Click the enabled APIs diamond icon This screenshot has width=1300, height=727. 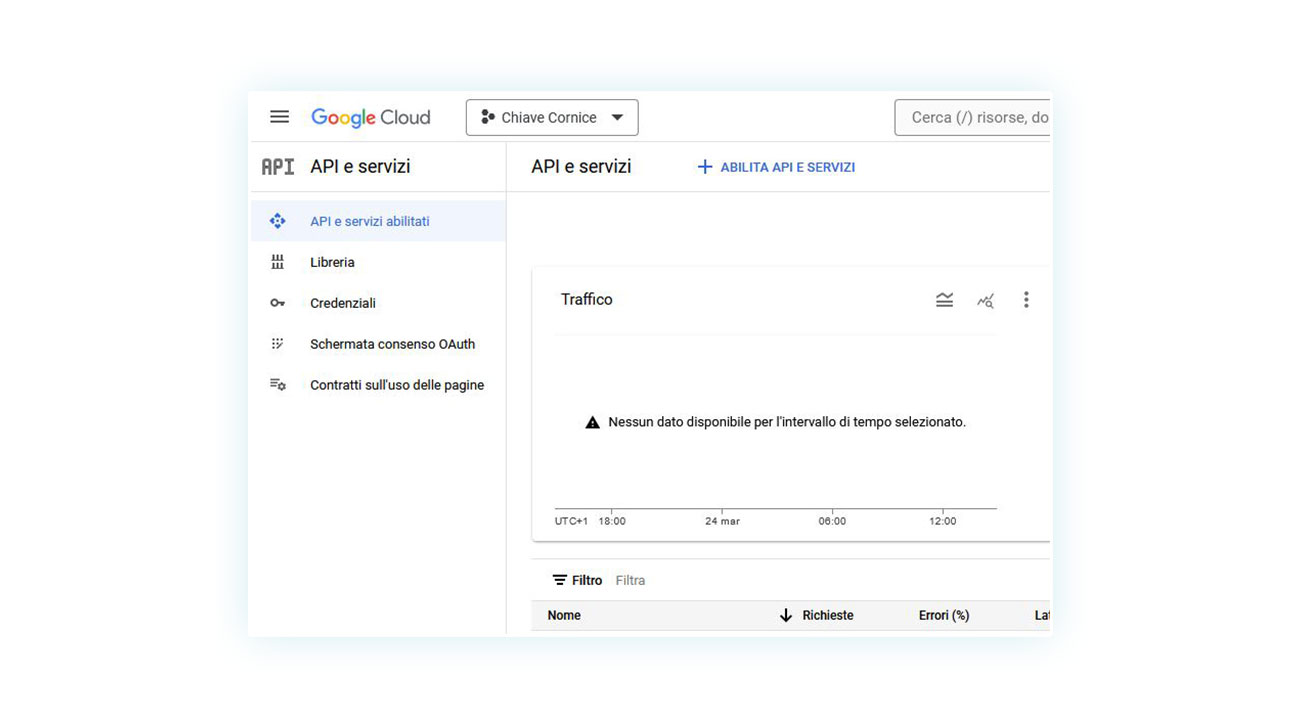coord(277,221)
